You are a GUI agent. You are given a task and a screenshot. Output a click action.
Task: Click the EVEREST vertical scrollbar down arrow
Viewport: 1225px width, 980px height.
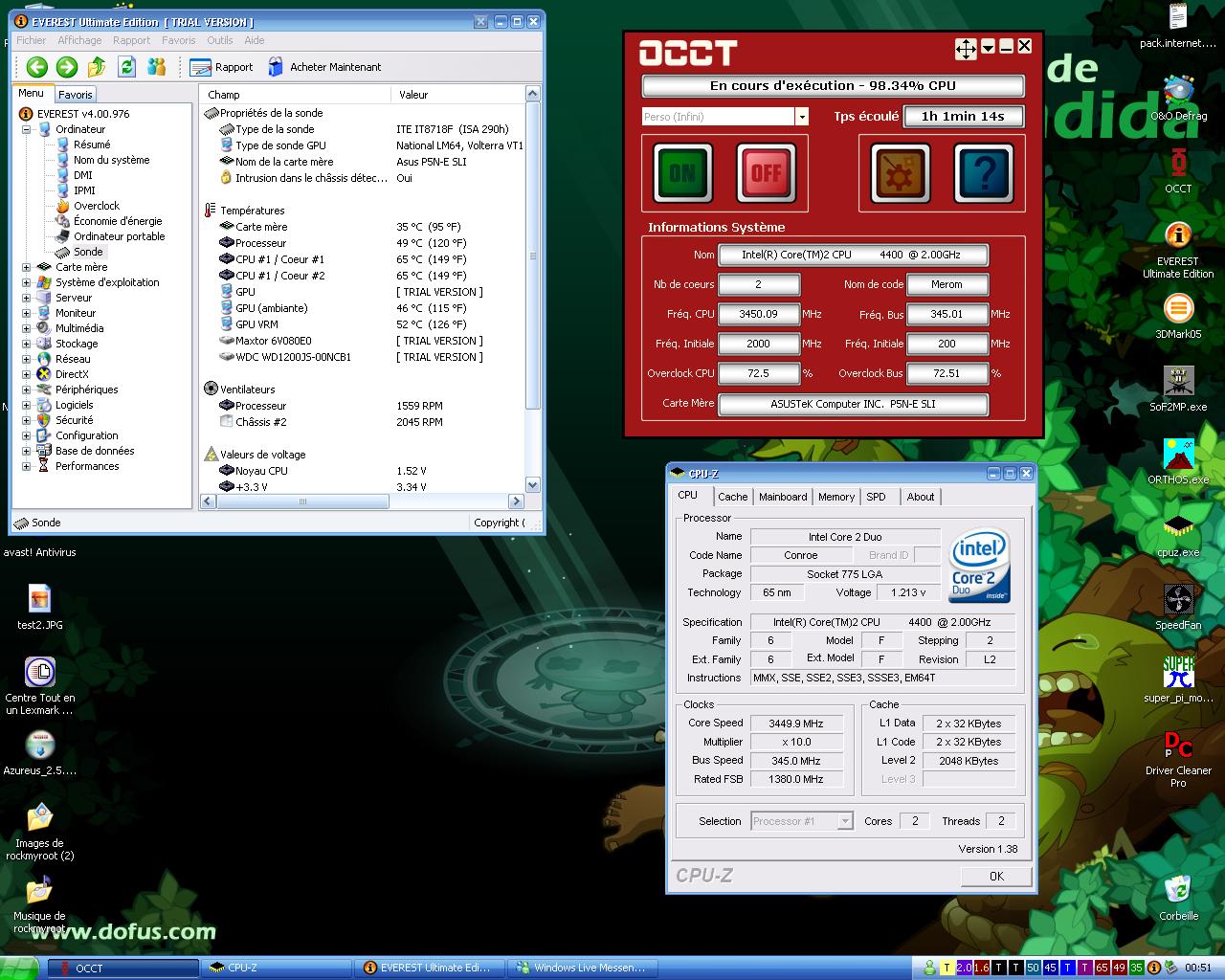point(533,485)
